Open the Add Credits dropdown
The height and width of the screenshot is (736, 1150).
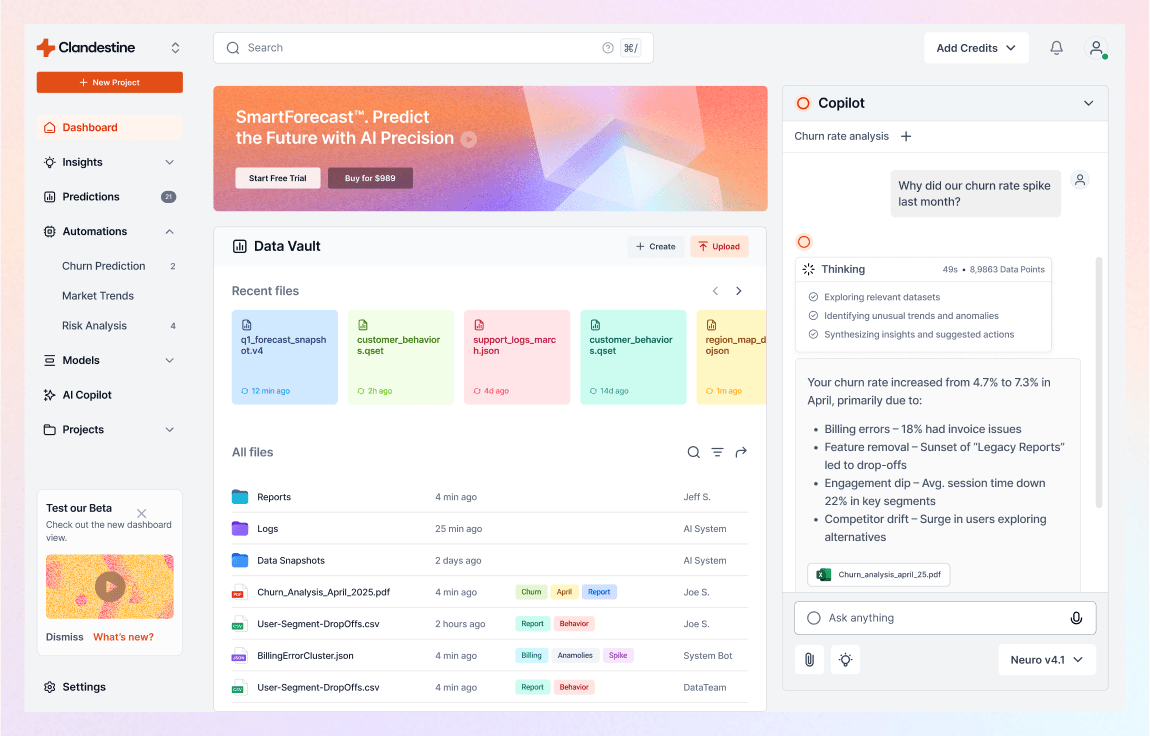click(975, 48)
